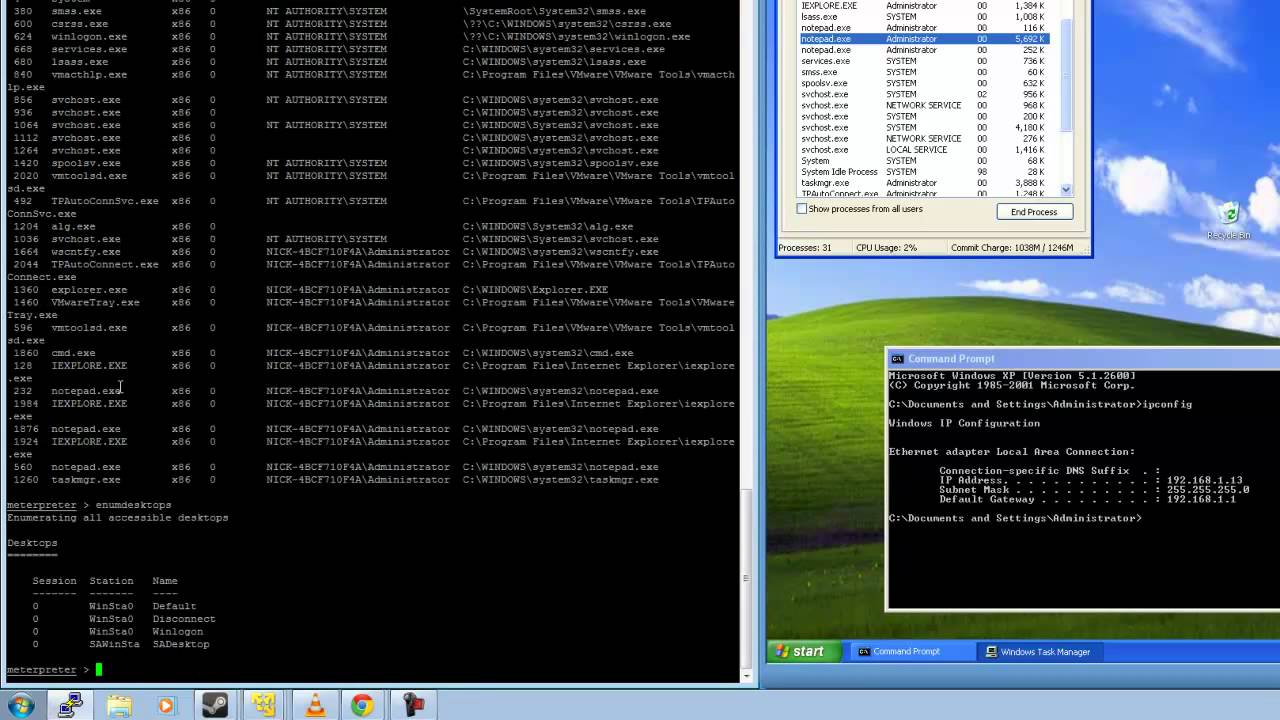Screen dimensions: 1280x720
Task: Select services.exe process in Task Manager
Action: [923, 61]
